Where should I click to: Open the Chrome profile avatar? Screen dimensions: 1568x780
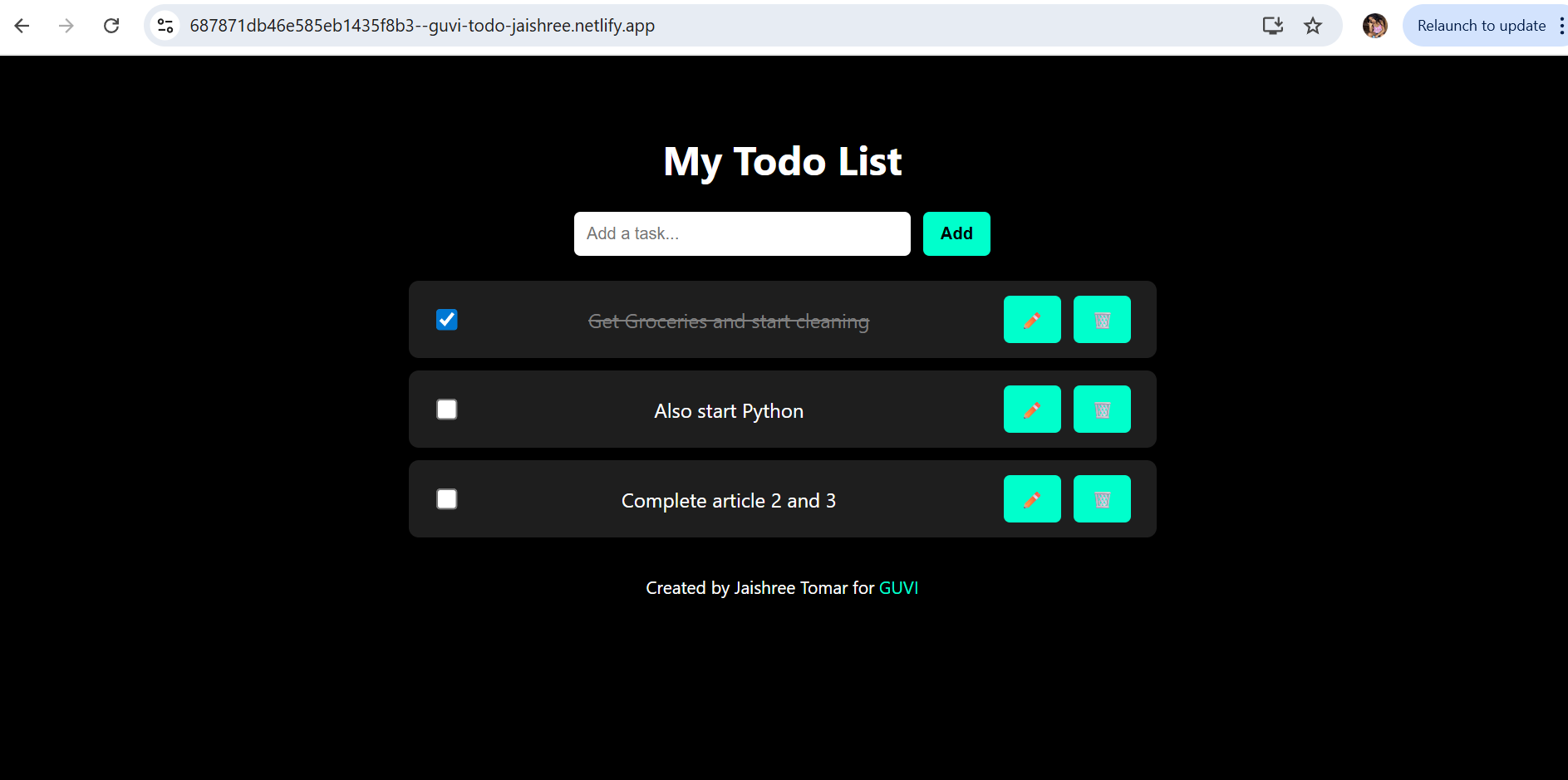(1374, 26)
